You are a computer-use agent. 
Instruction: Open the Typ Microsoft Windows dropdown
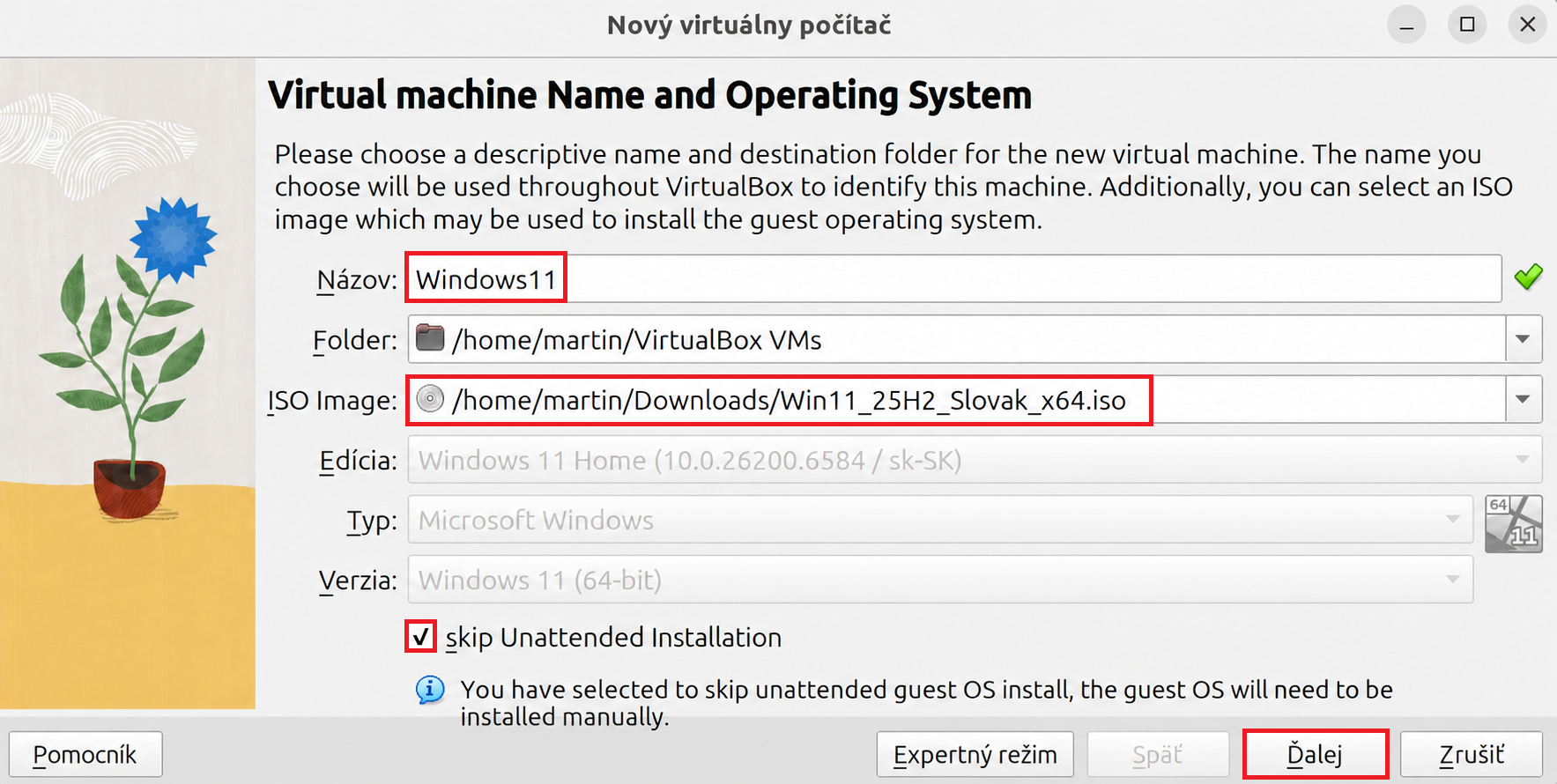click(940, 520)
